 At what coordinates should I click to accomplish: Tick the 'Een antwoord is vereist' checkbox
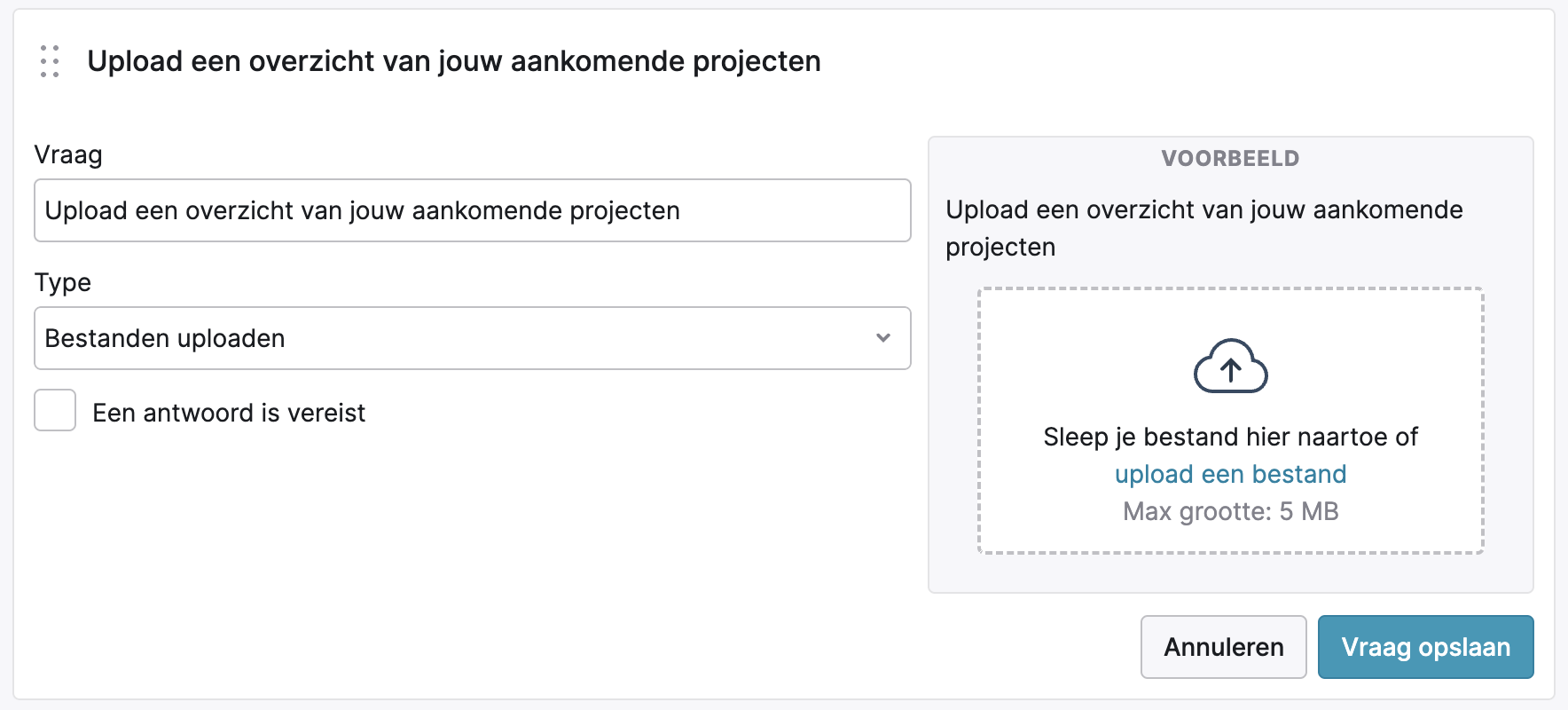tap(55, 411)
